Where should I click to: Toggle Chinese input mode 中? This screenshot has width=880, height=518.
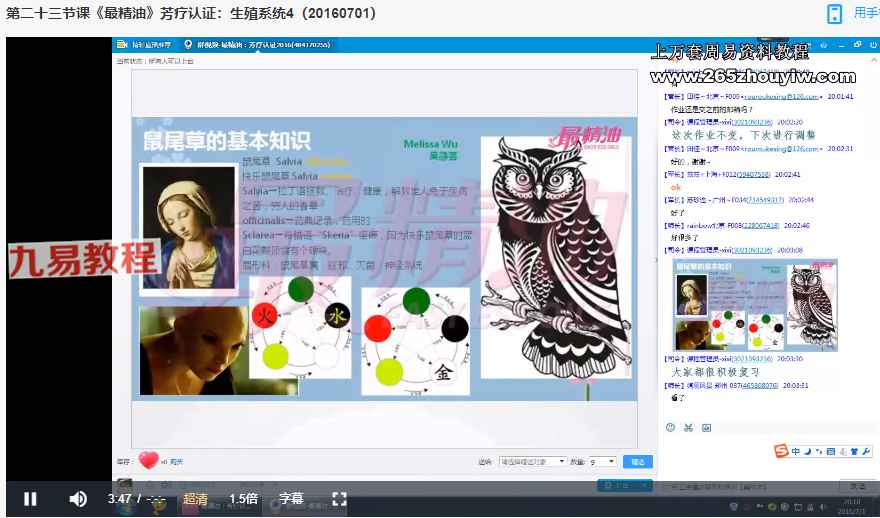tap(796, 451)
